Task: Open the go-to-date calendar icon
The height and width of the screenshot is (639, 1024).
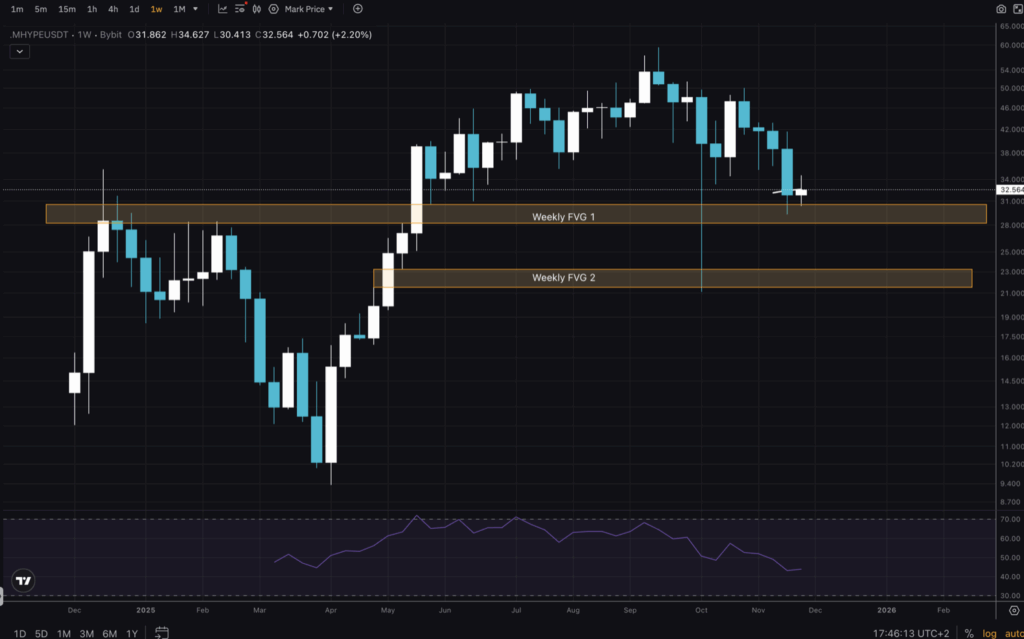Action: [x=160, y=632]
